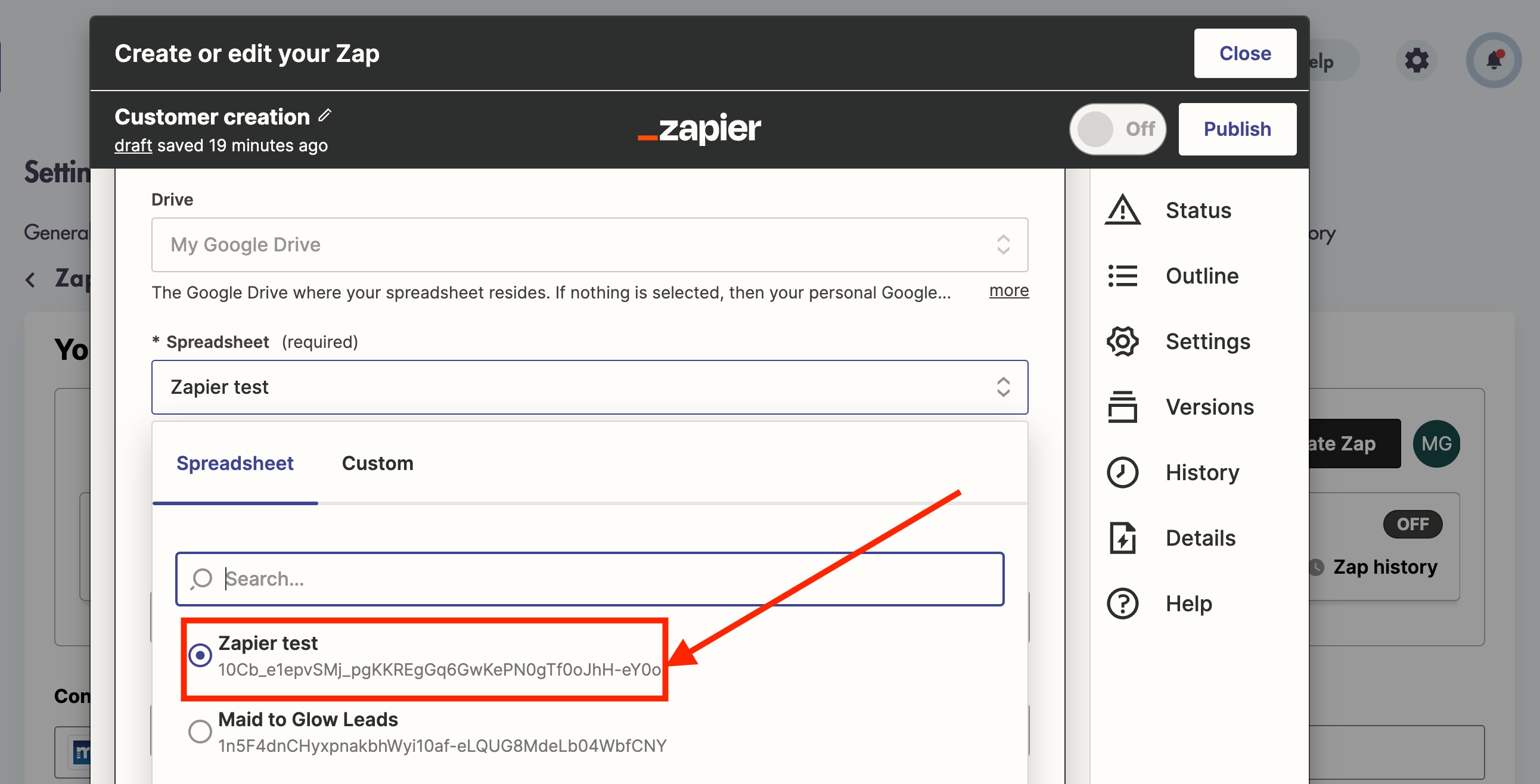Image resolution: width=1540 pixels, height=784 pixels.
Task: Click the Spreadsheet dropdown arrows
Action: pos(1003,387)
